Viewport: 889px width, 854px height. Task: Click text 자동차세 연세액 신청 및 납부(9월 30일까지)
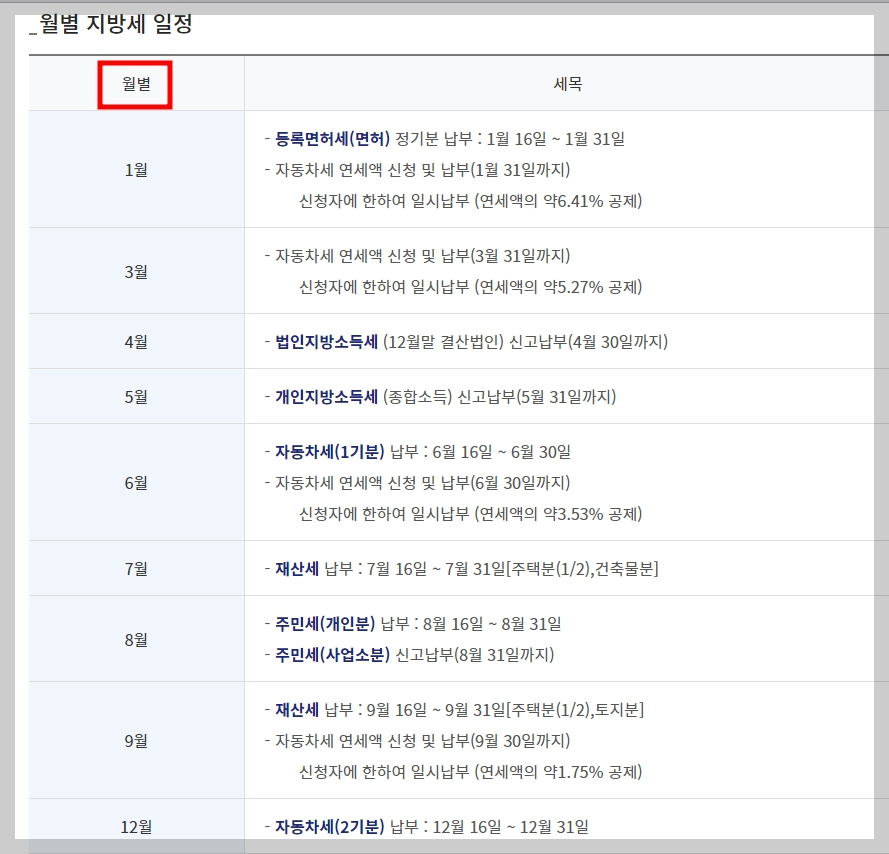click(422, 741)
